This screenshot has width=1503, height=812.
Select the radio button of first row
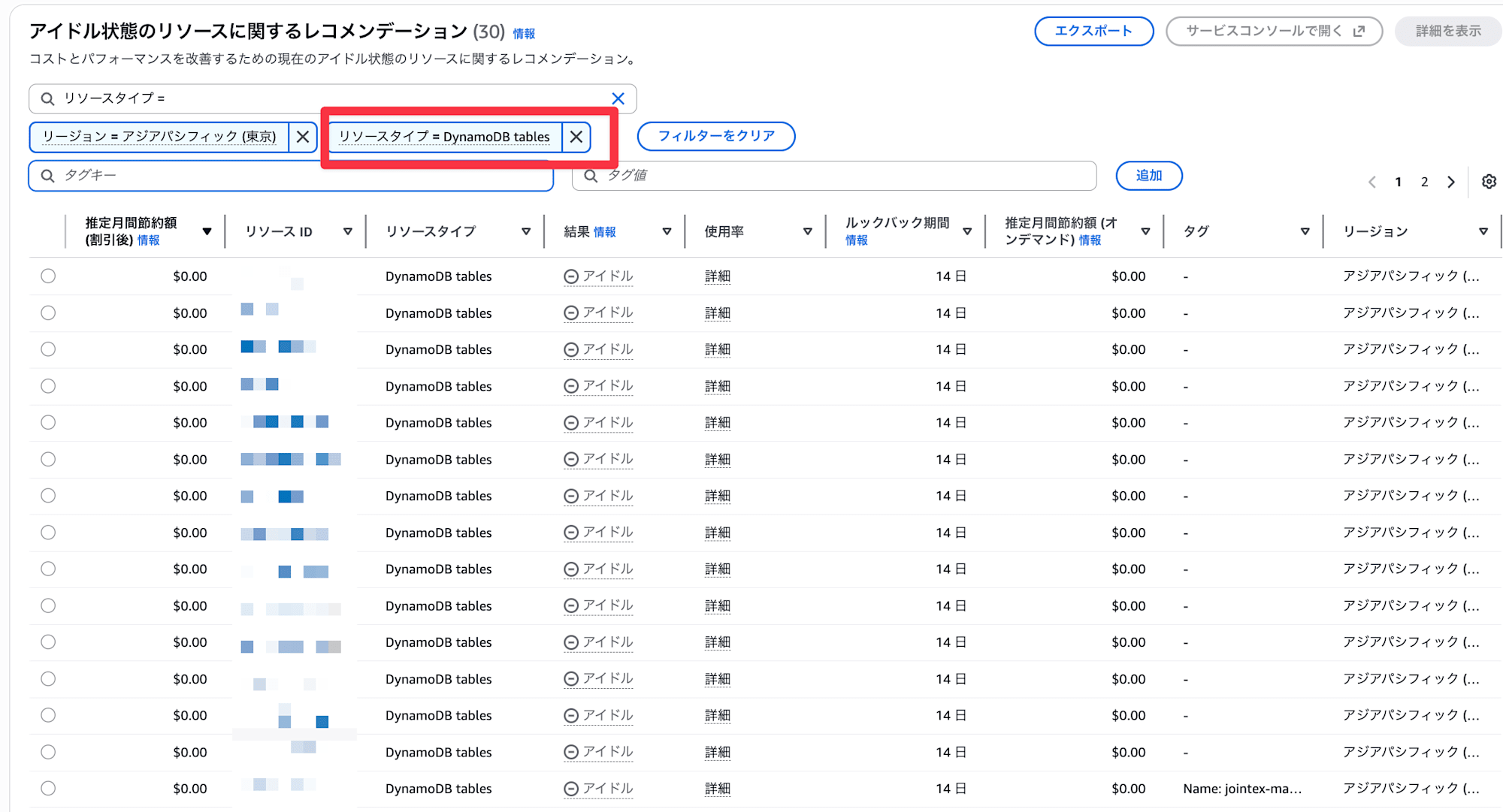[48, 276]
